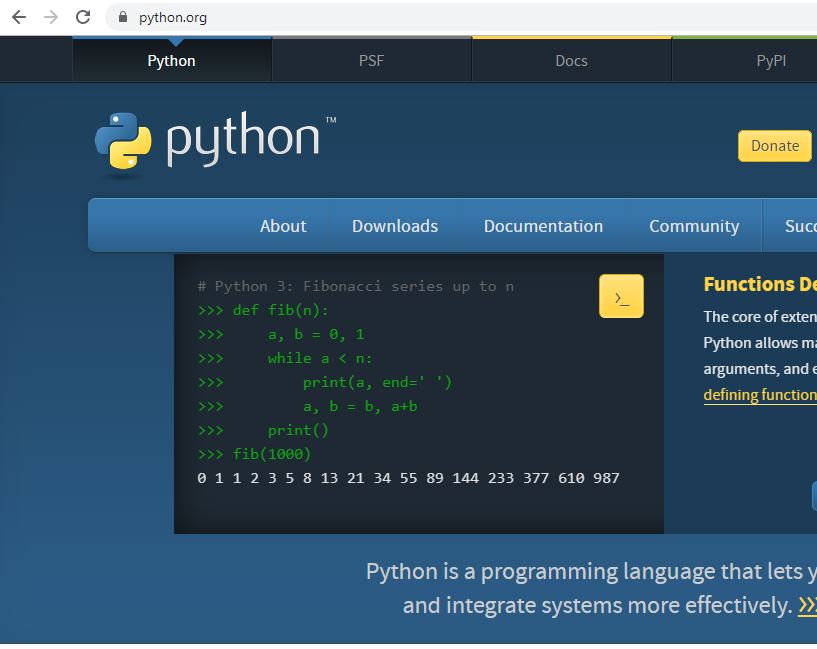
Task: Click the 'a, b = b, a+b' code line
Action: click(307, 406)
